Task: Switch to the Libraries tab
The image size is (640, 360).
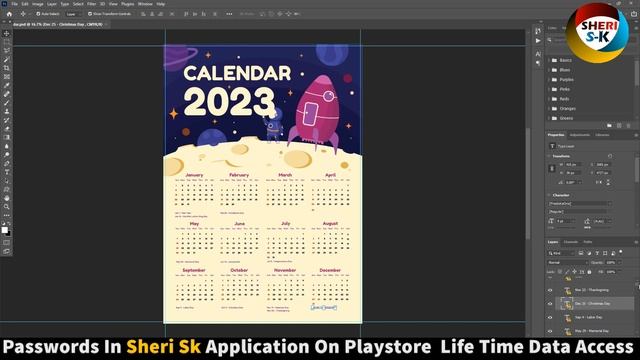Action: (602, 135)
